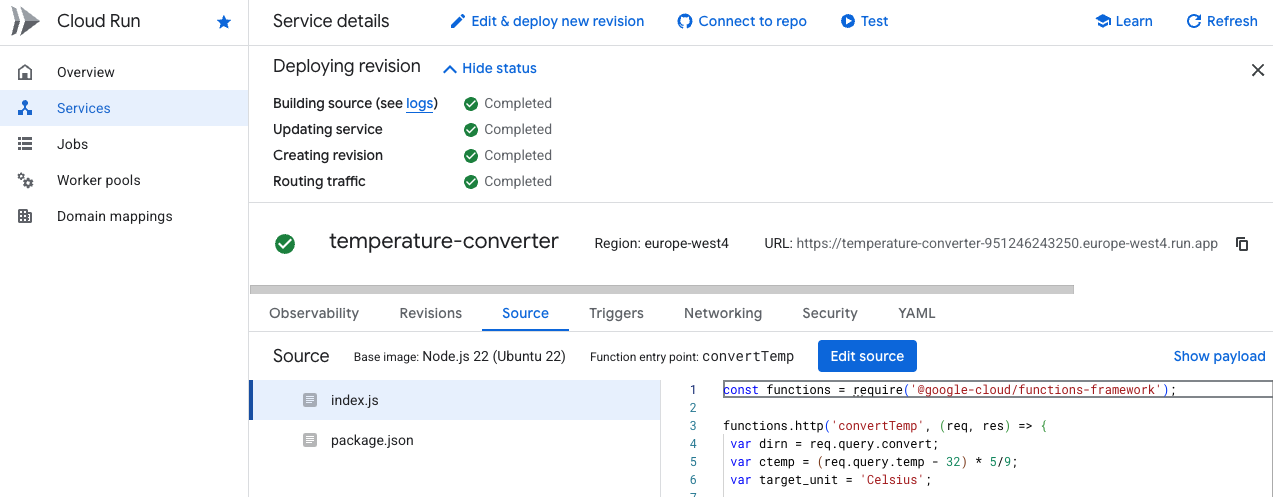Image resolution: width=1273 pixels, height=497 pixels.
Task: Select the Jobs sidebar item
Action: tap(72, 144)
